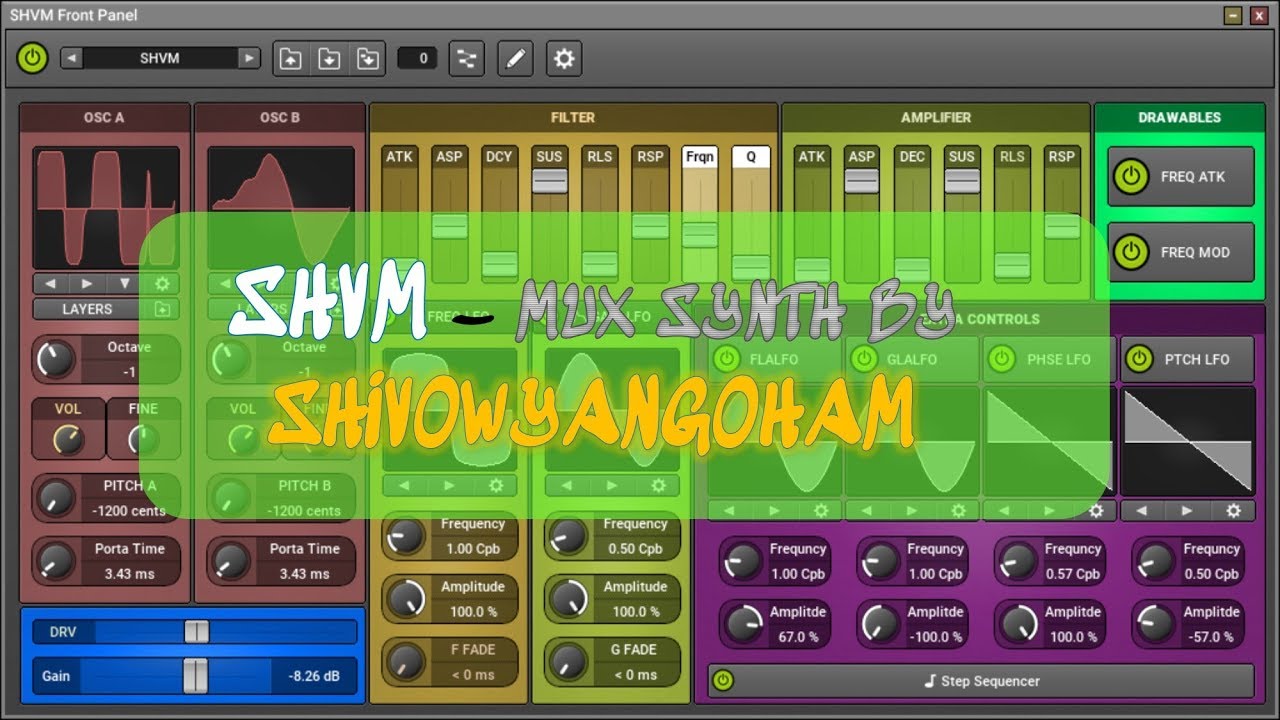The height and width of the screenshot is (720, 1280).
Task: Open second filter LFO settings gear
Action: pos(658,486)
